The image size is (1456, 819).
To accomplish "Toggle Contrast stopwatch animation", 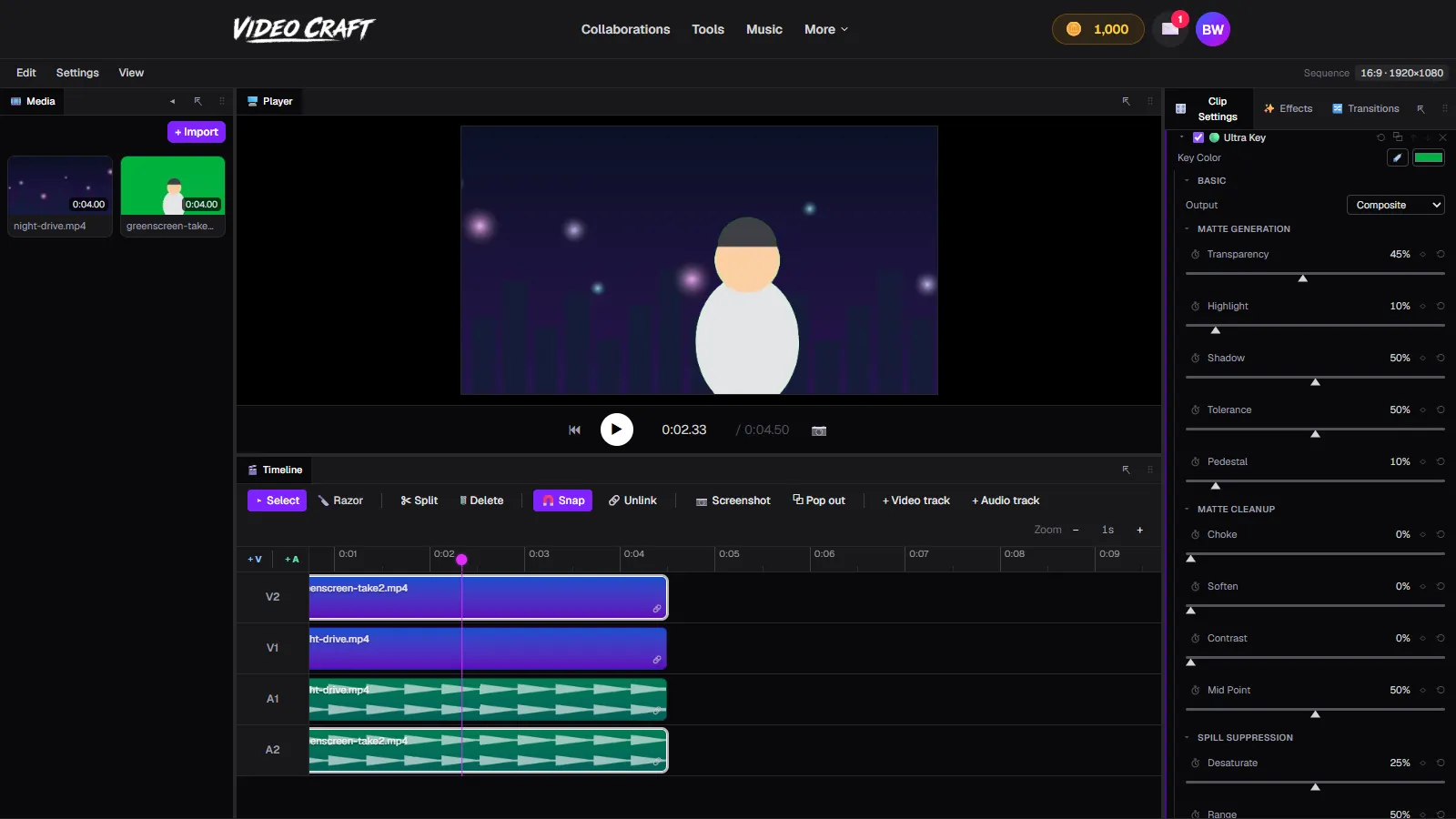I will [x=1196, y=639].
